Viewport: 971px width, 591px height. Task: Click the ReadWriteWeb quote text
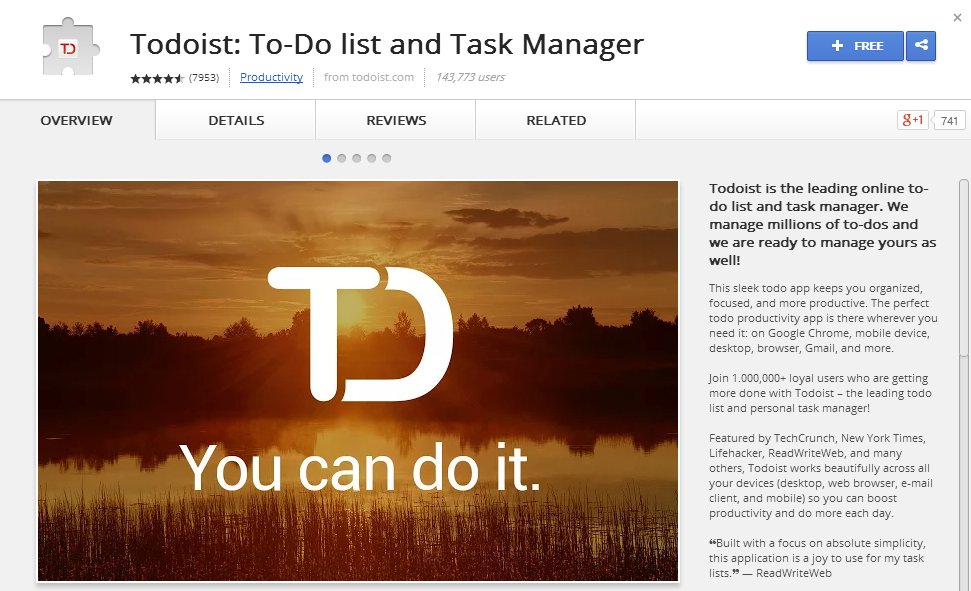817,558
